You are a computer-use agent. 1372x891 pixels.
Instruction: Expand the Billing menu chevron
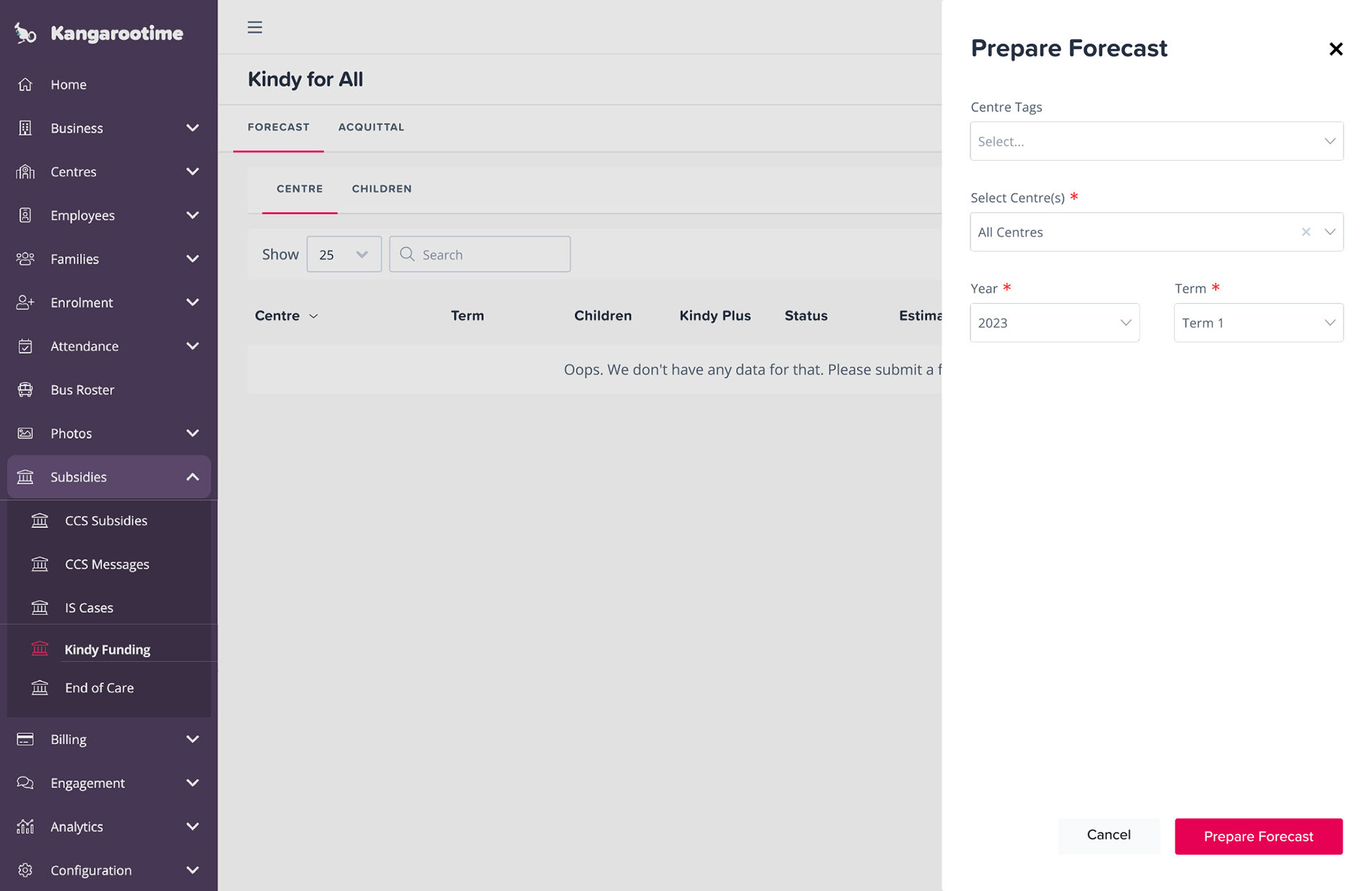click(x=192, y=739)
